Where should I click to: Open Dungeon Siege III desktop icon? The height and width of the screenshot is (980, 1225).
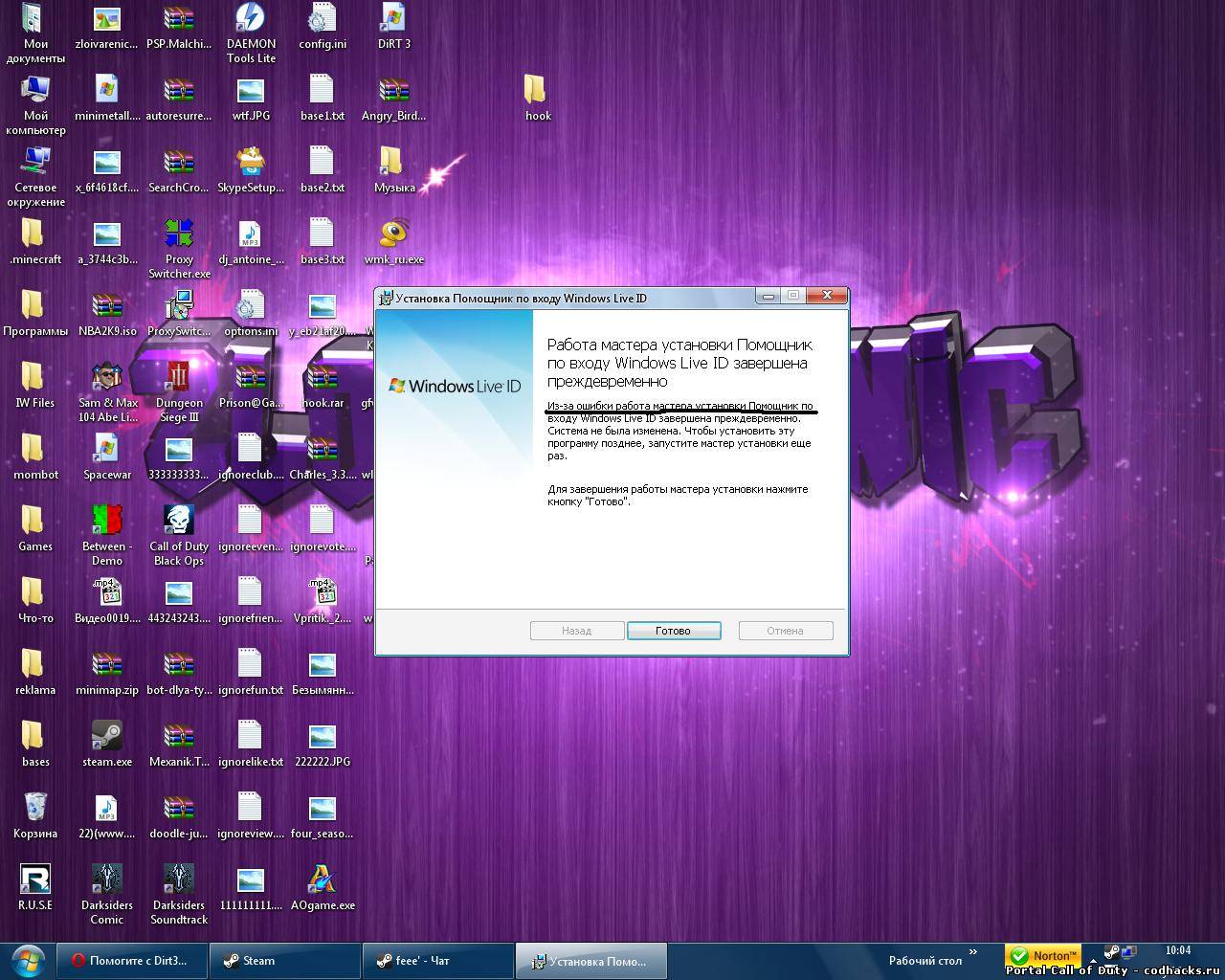point(178,378)
